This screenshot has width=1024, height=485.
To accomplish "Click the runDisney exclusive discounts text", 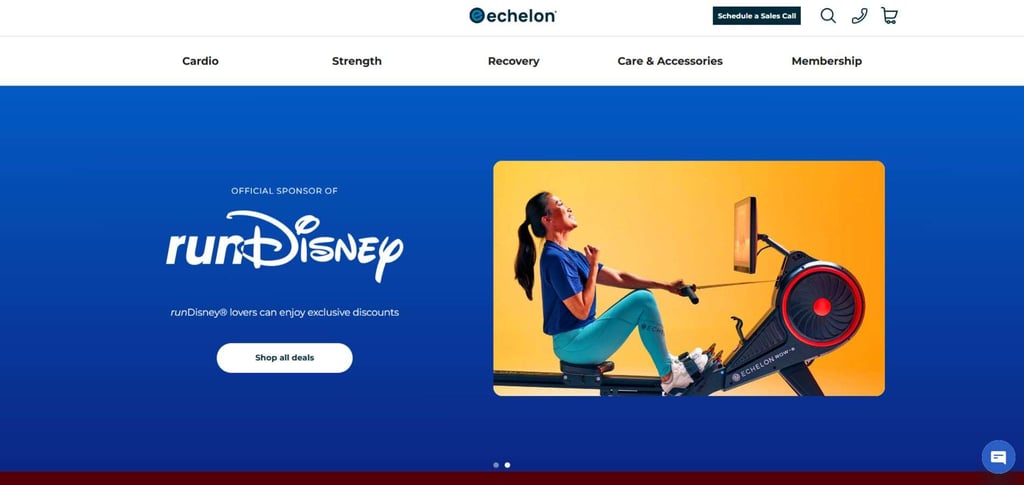I will (x=285, y=312).
